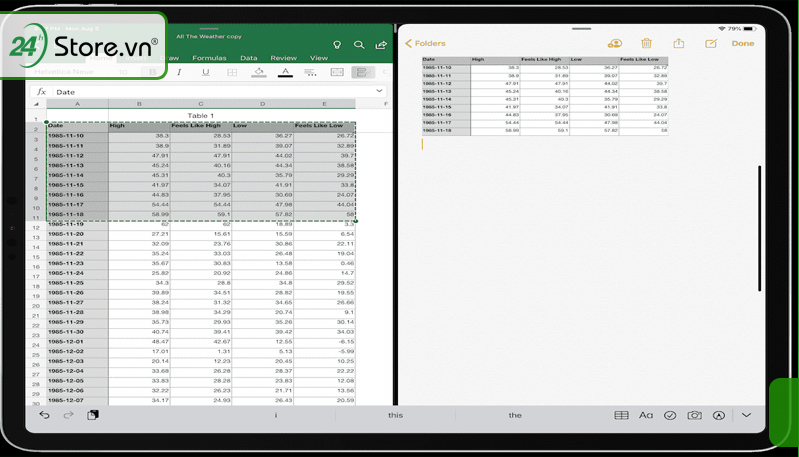The image size is (799, 457).
Task: Switch to the View tab
Action: point(319,58)
